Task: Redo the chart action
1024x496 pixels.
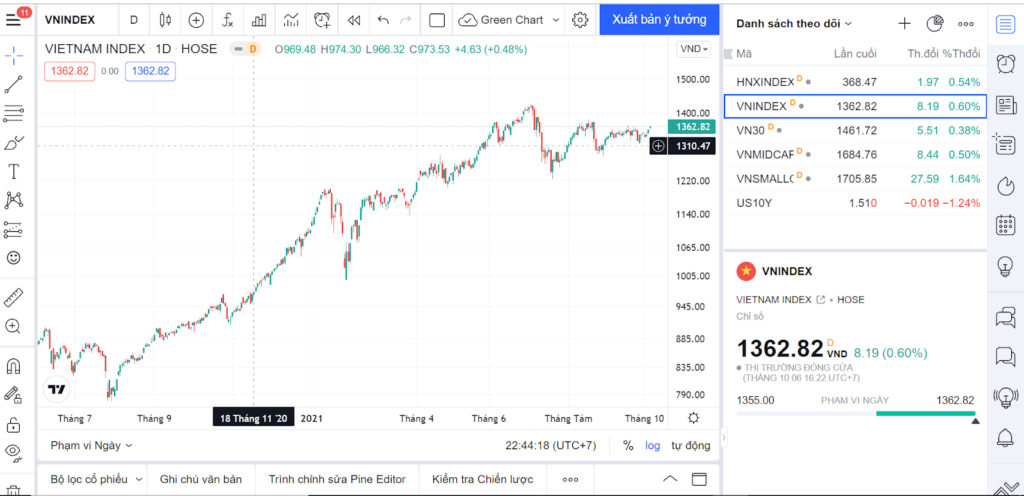Action: point(406,20)
